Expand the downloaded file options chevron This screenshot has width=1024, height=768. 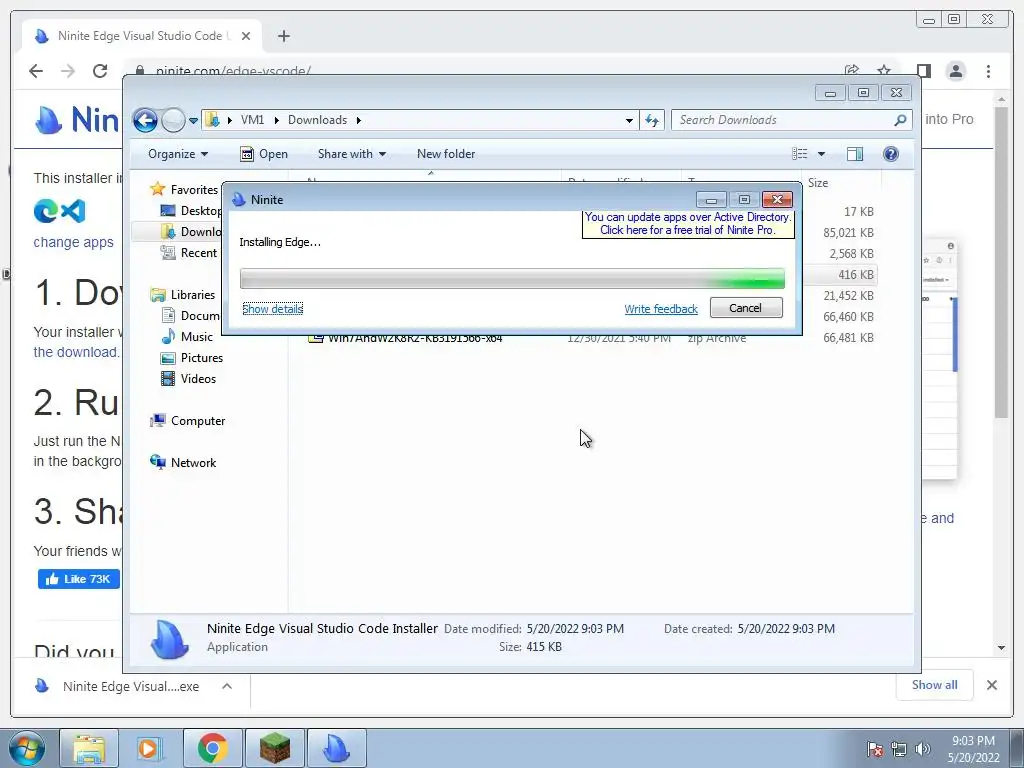227,686
